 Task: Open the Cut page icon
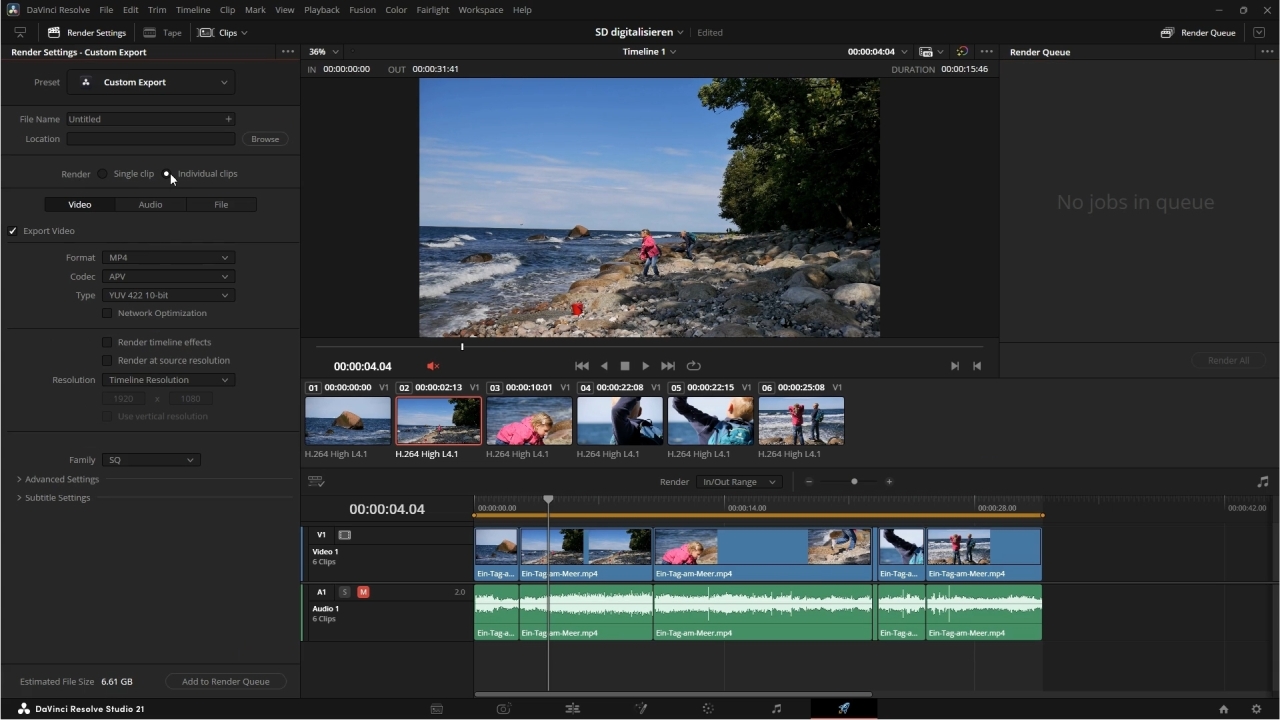click(x=504, y=709)
